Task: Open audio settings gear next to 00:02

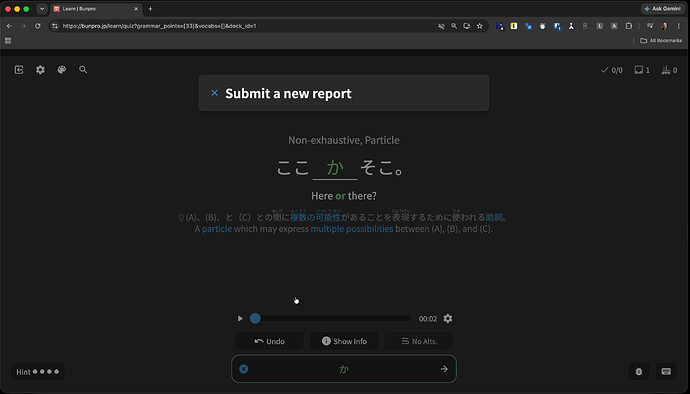Action: (448, 318)
